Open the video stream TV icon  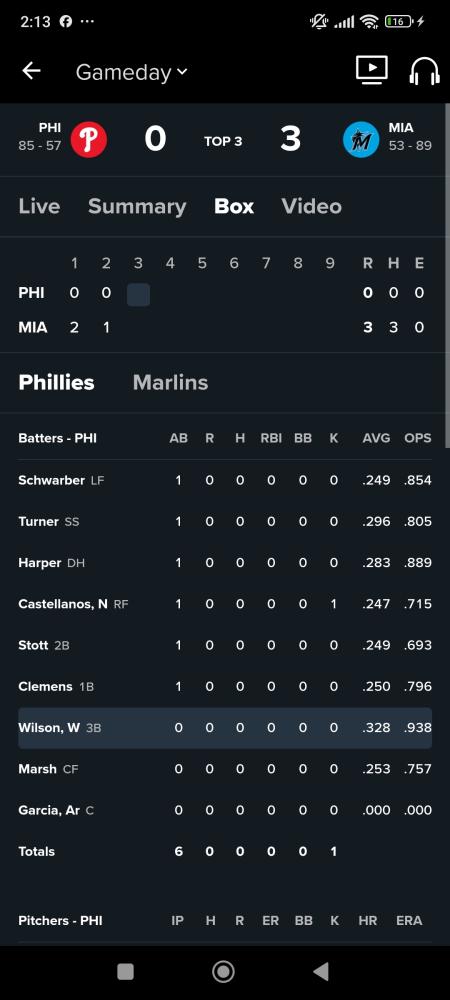click(x=372, y=70)
